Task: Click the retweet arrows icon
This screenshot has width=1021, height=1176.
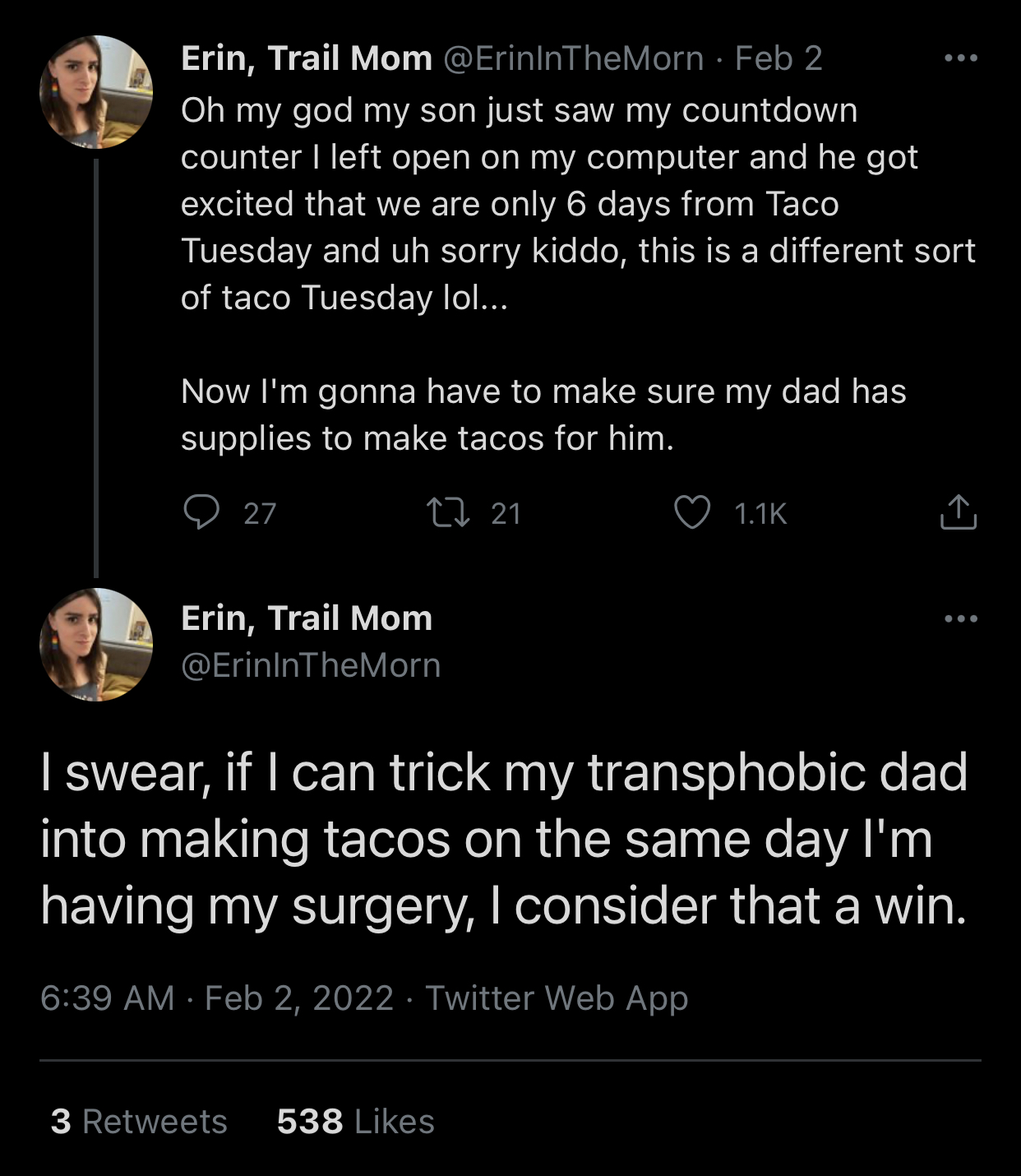Action: (449, 512)
